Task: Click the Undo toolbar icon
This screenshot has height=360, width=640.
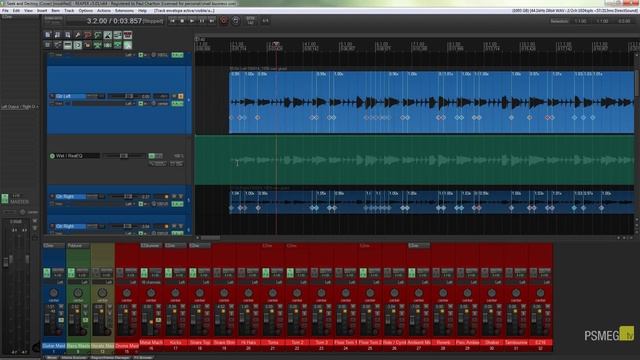Action: tap(87, 35)
